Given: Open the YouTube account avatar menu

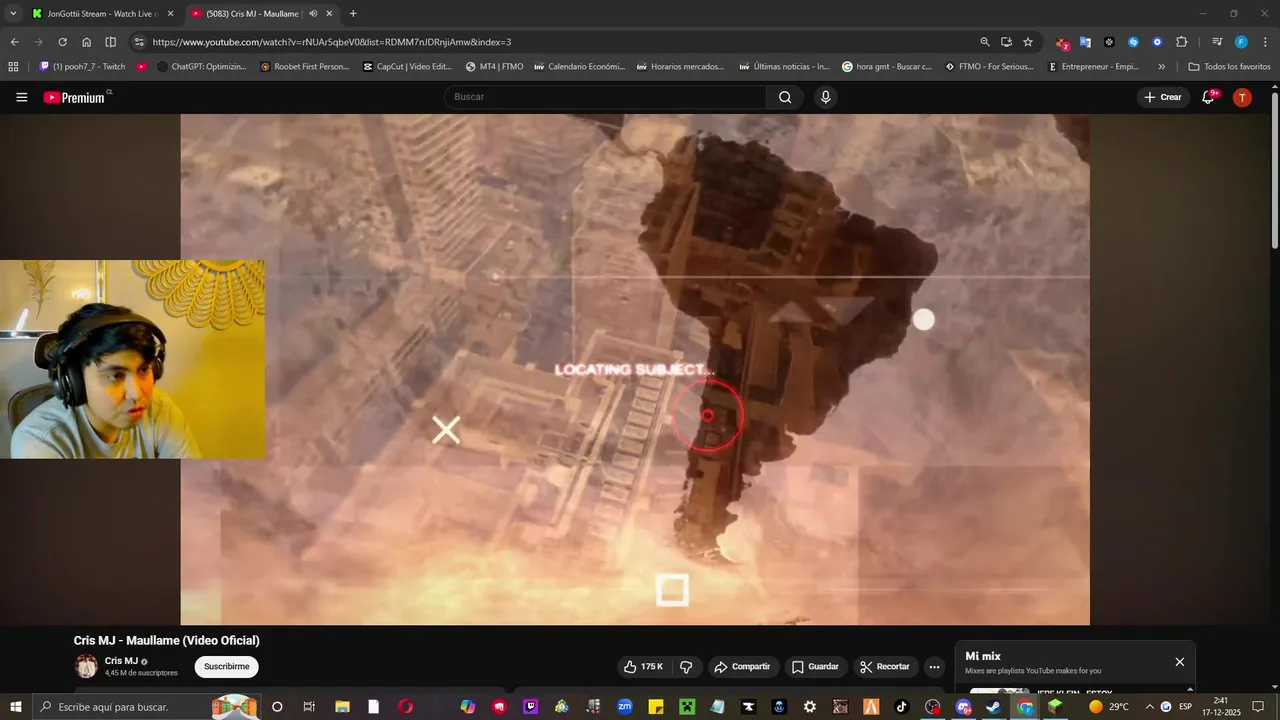Looking at the screenshot, I should pos(1242,97).
